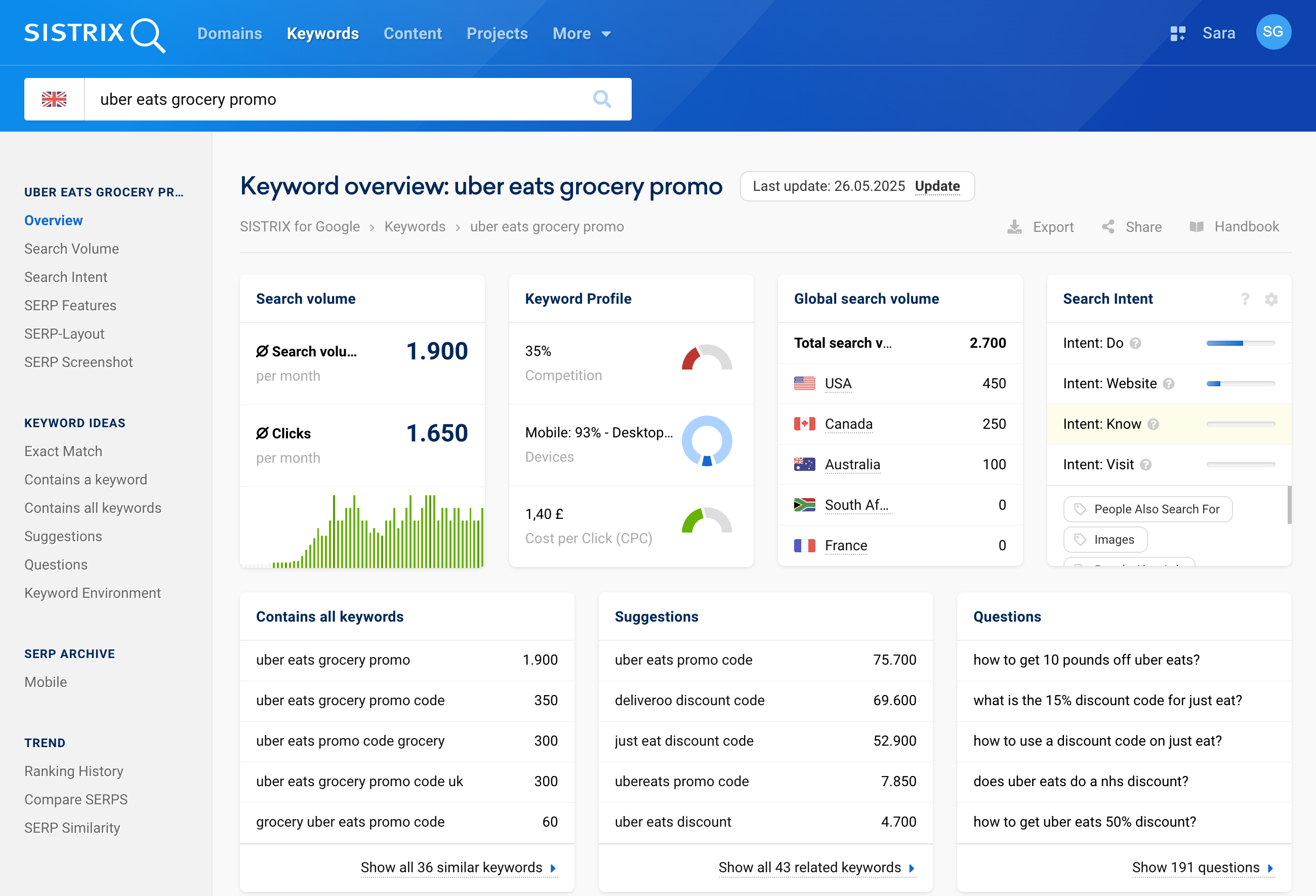
Task: Click the People Also Search For tag
Action: click(x=1147, y=509)
